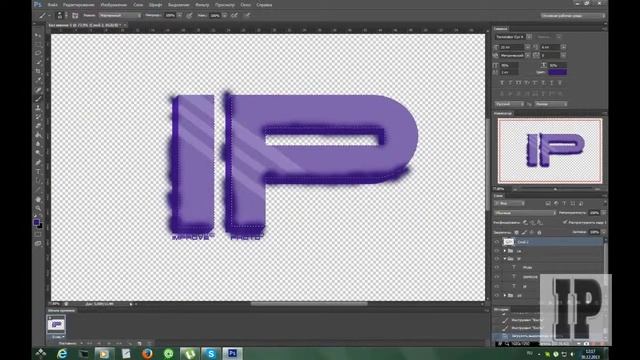This screenshot has height=360, width=640.
Task: Click the Faux Bold style button
Action: [502, 82]
